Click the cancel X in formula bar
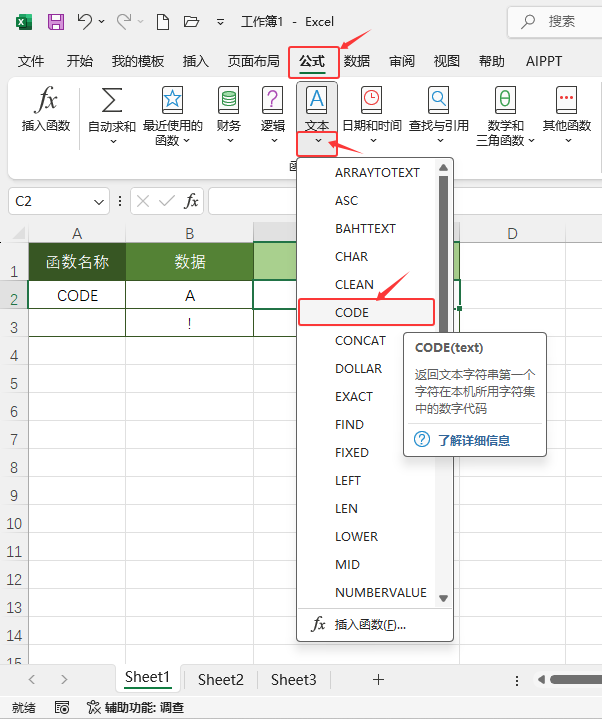Viewport: 602px width, 719px height. [143, 201]
